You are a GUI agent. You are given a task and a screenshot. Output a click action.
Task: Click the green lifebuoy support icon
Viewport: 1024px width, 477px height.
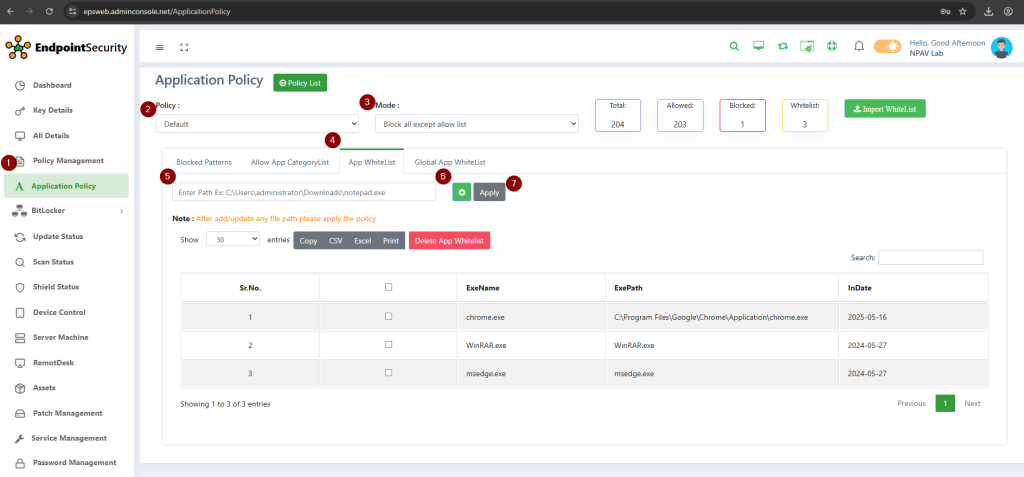[x=832, y=46]
